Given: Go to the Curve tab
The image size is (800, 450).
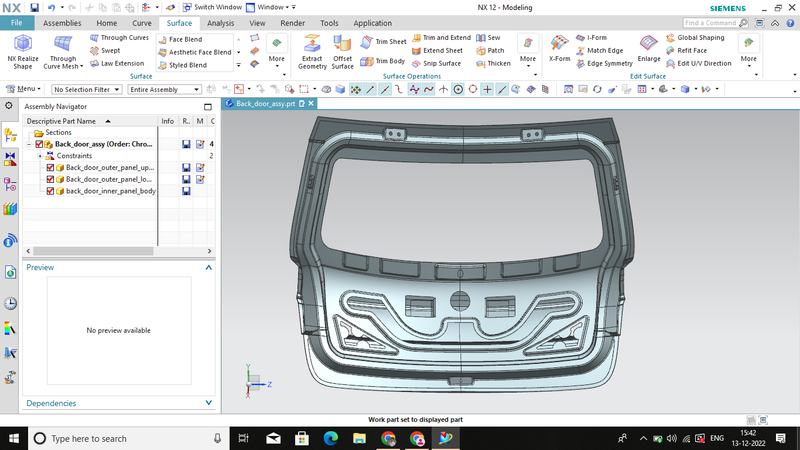Looking at the screenshot, I should 141,23.
